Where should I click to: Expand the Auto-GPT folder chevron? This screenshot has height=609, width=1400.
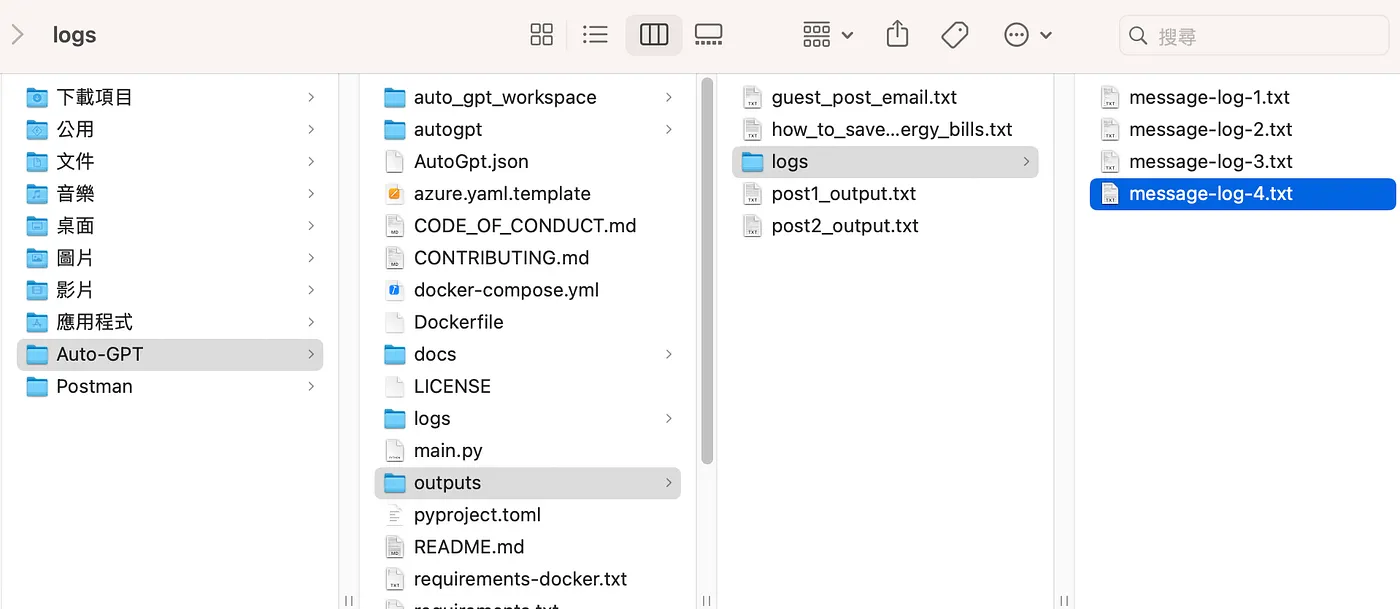point(311,354)
